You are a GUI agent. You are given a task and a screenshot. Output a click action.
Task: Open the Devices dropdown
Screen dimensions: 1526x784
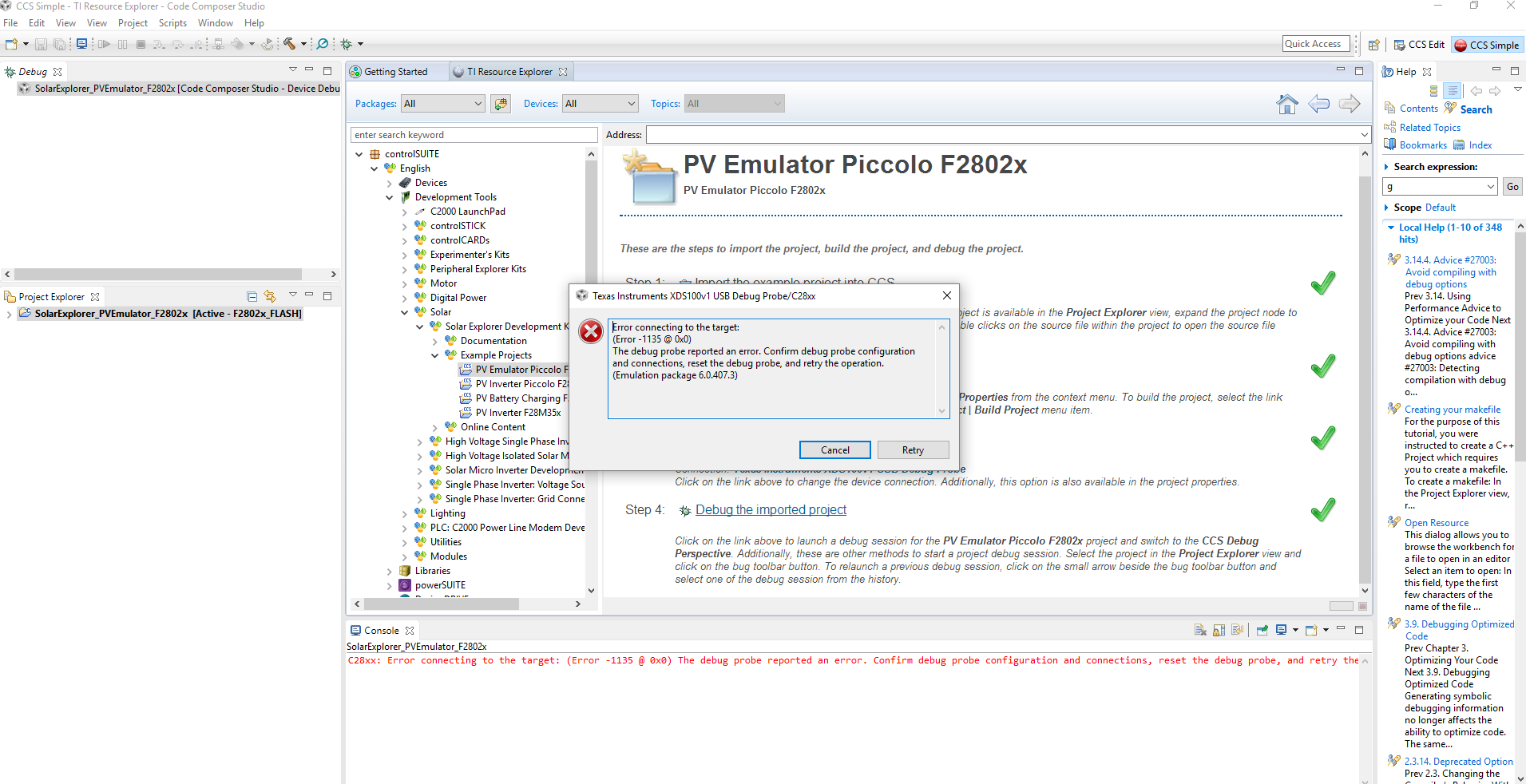[x=600, y=104]
